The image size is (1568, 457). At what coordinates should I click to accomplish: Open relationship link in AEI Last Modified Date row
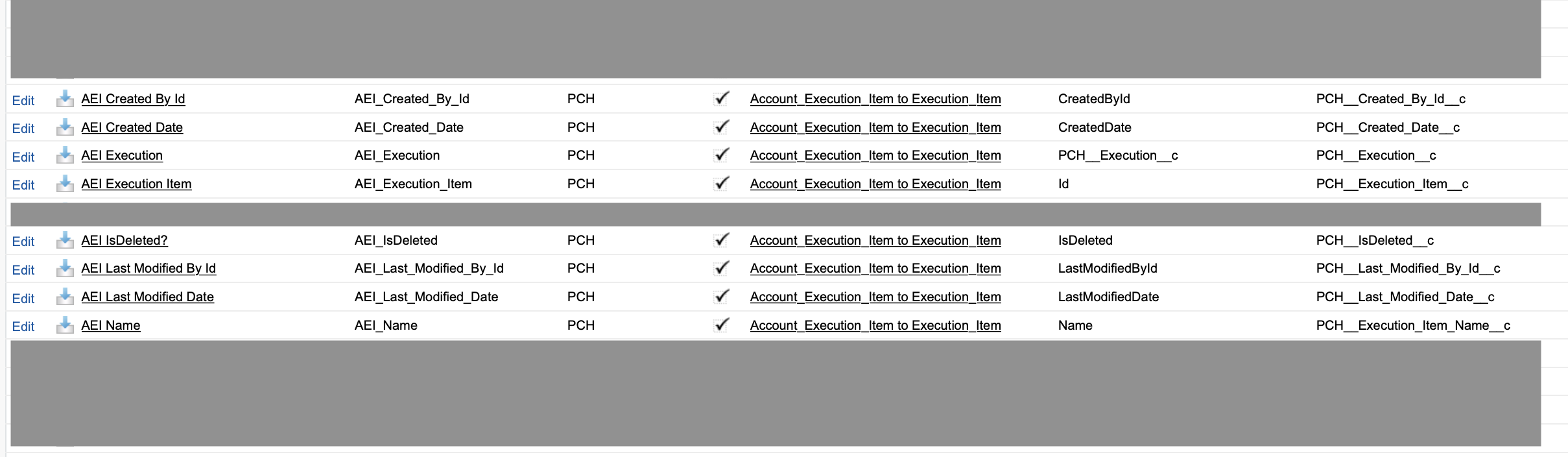pyautogui.click(x=875, y=297)
